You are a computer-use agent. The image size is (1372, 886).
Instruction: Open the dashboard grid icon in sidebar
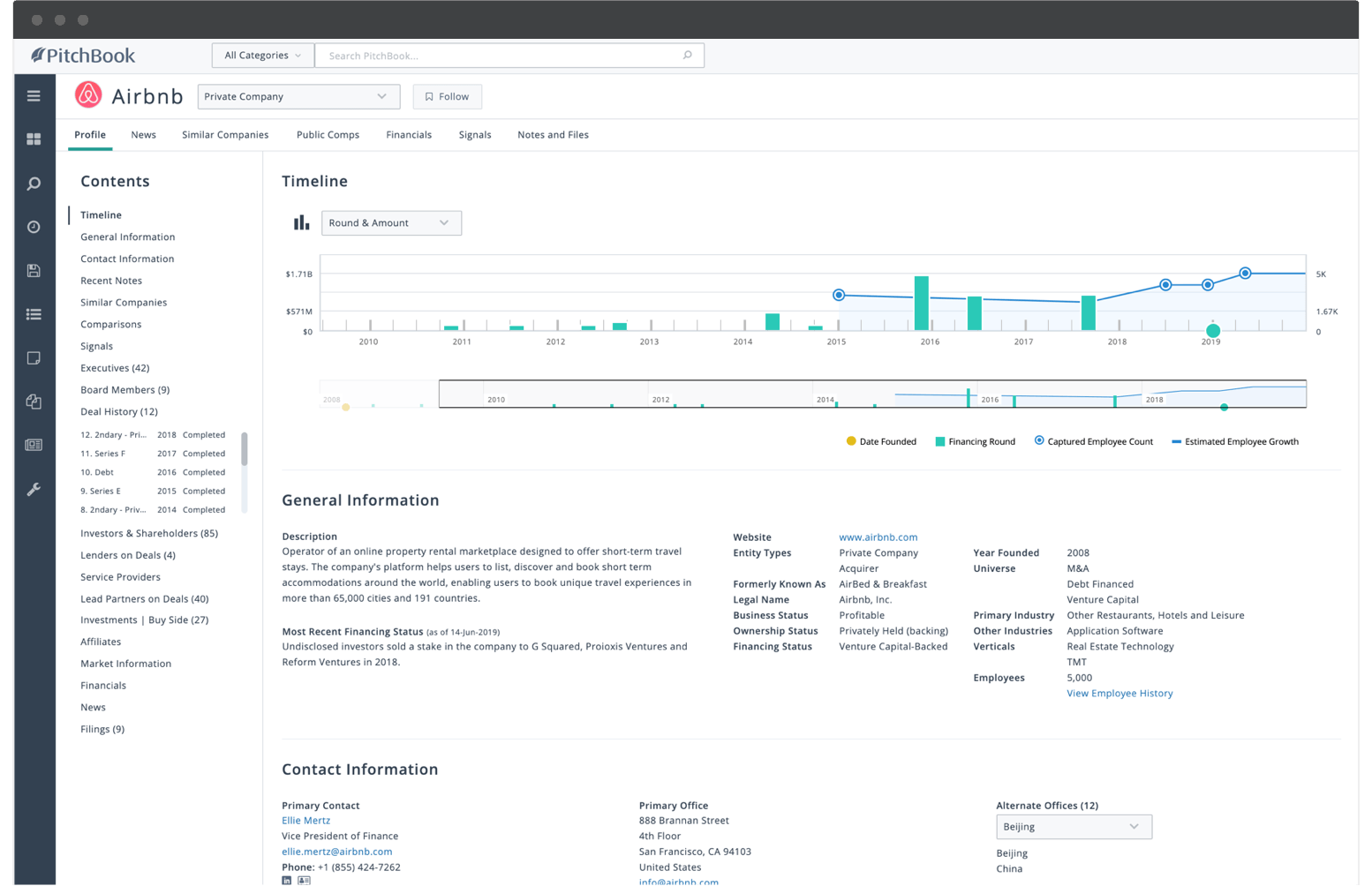34,139
